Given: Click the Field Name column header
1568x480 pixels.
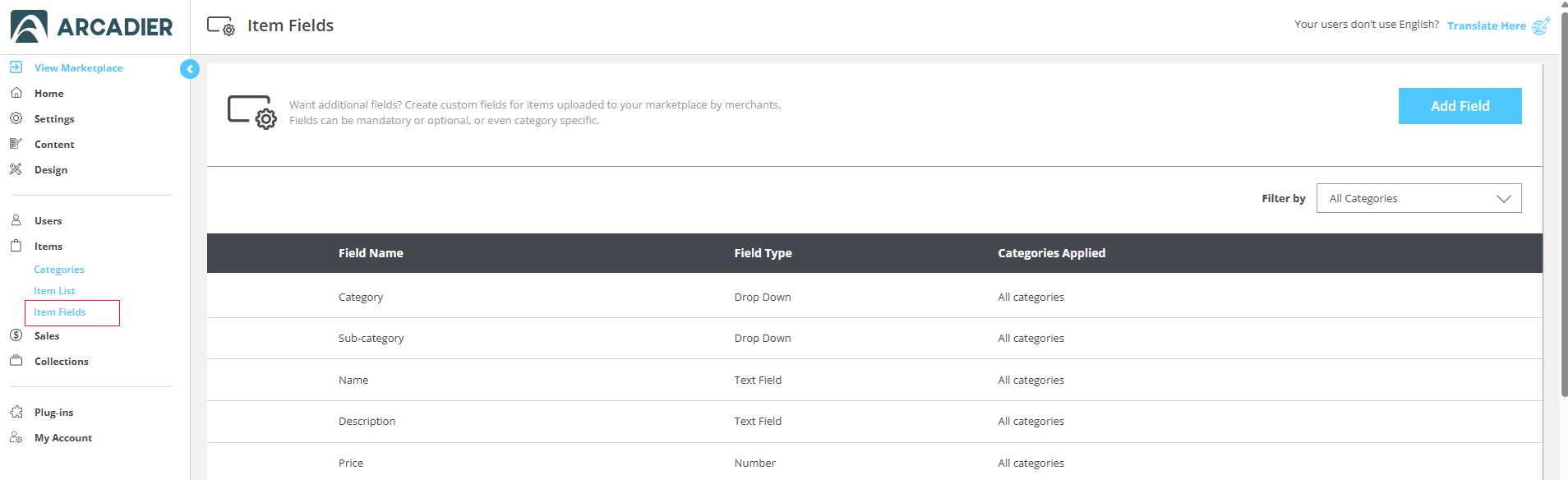Looking at the screenshot, I should (x=371, y=253).
